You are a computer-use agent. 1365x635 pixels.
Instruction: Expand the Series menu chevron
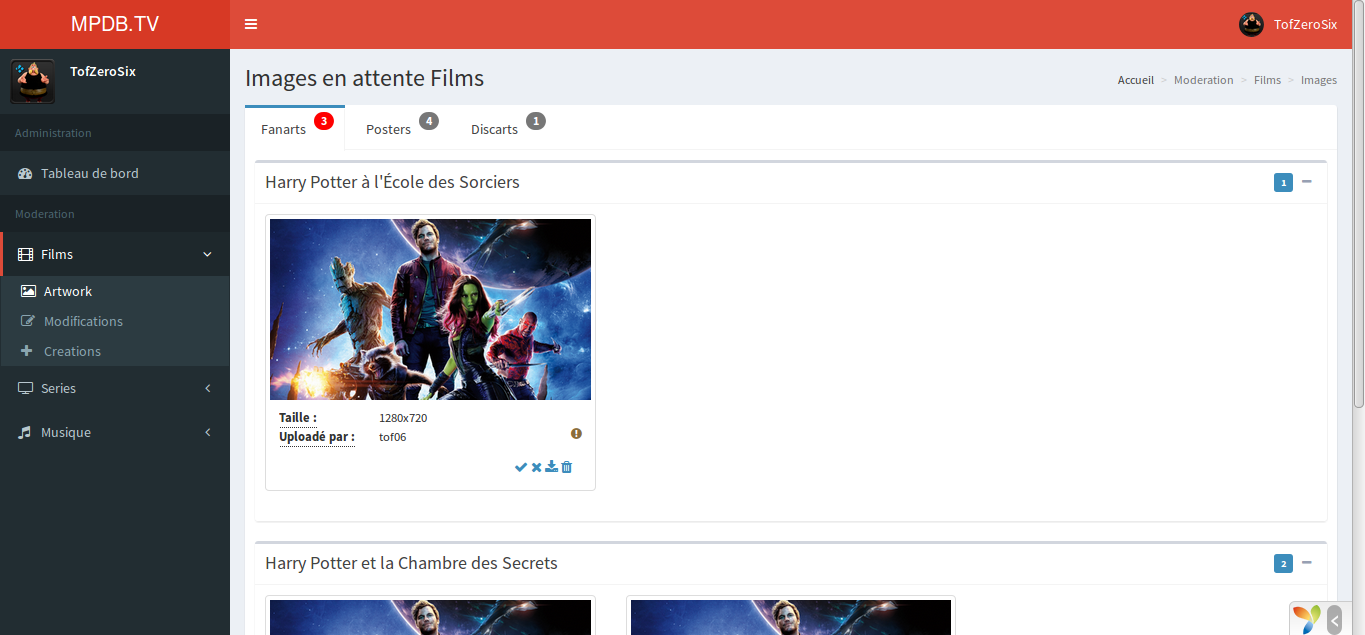click(x=208, y=388)
